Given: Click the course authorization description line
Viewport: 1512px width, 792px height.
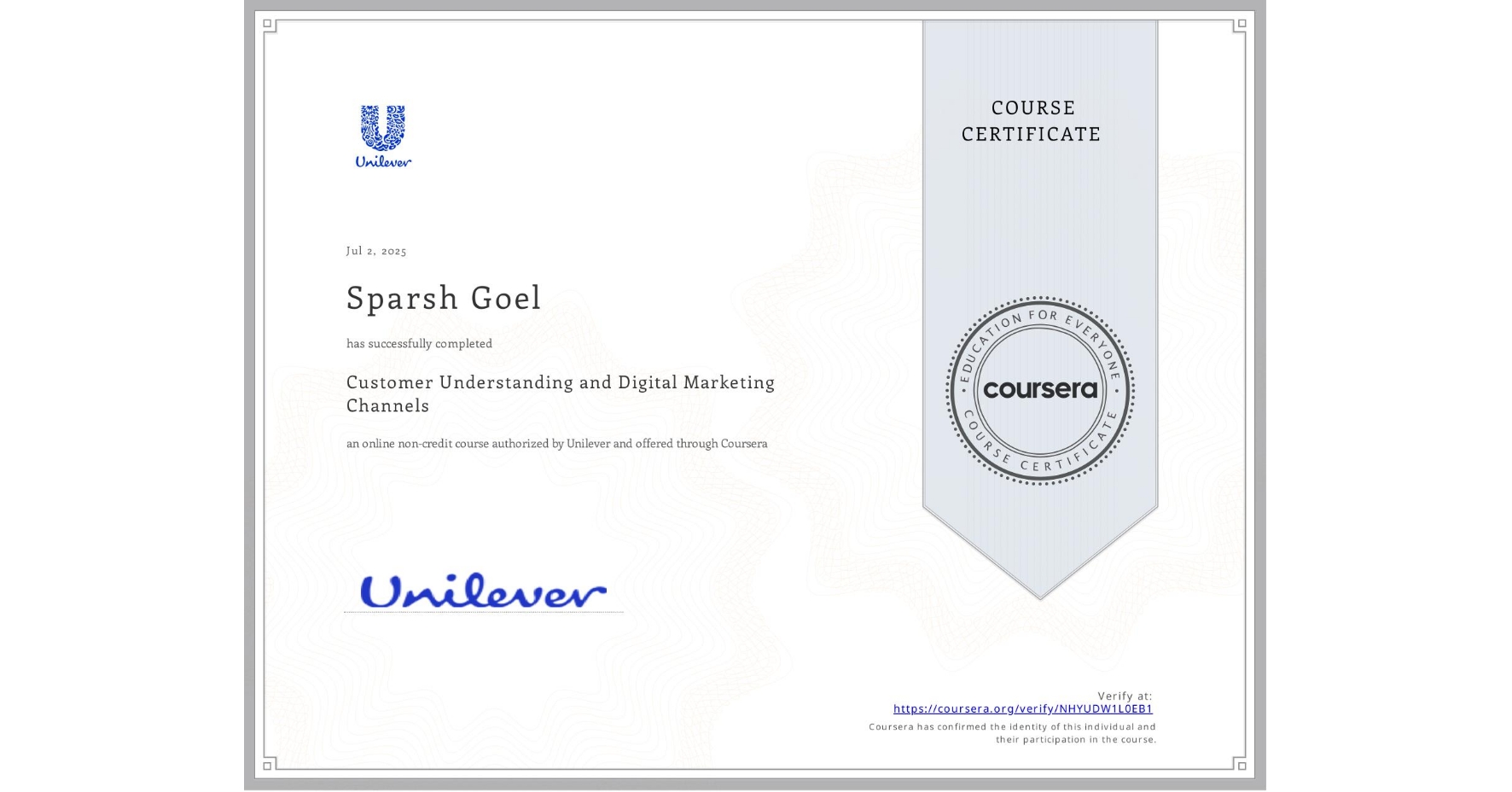Looking at the screenshot, I should 556,443.
